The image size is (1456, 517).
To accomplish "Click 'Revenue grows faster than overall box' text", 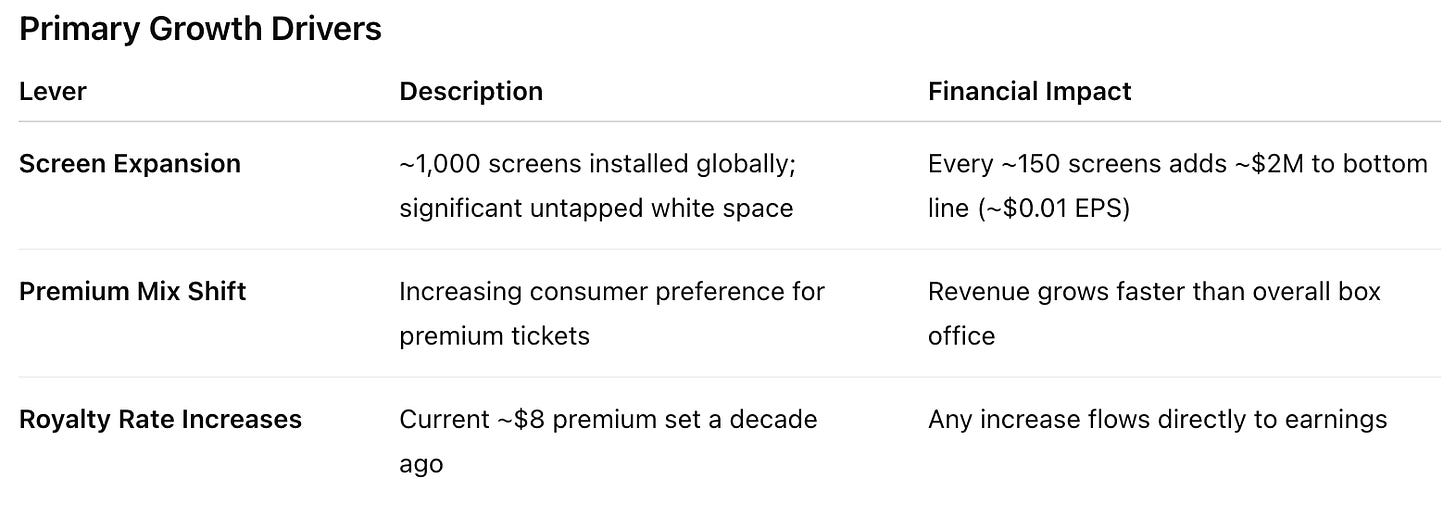I will coord(1154,292).
